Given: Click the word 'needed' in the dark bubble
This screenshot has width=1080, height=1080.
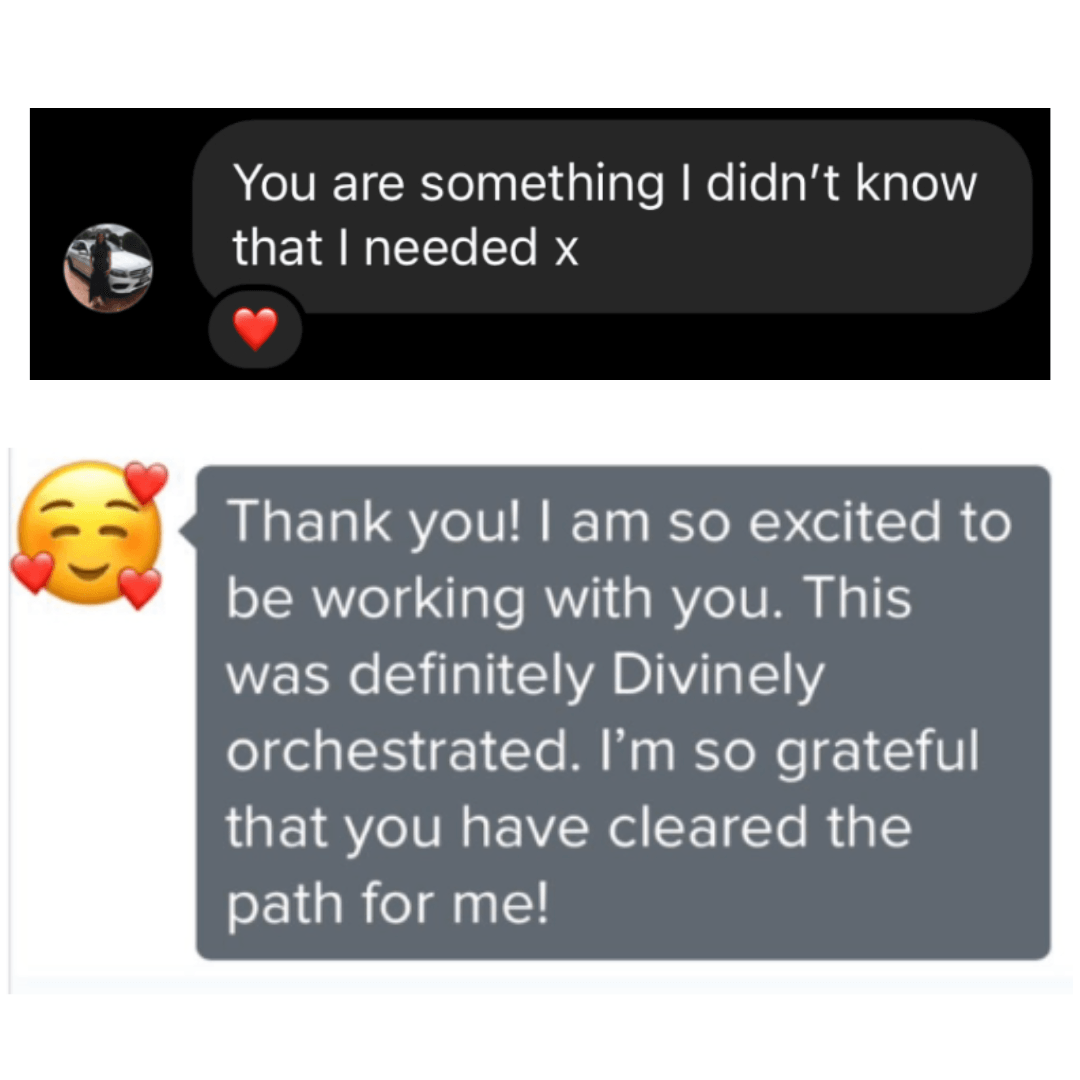Looking at the screenshot, I should coord(450,247).
